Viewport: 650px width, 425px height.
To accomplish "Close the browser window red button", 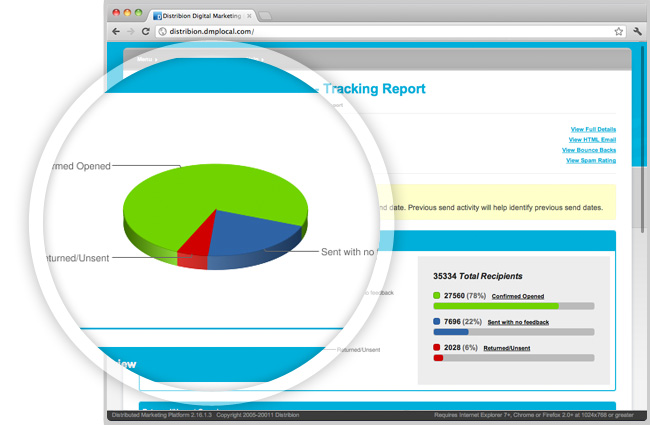I will (x=116, y=12).
